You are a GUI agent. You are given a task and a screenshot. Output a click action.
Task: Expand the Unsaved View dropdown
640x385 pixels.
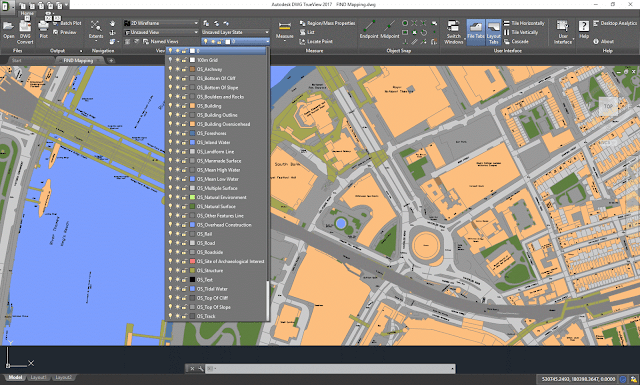196,32
